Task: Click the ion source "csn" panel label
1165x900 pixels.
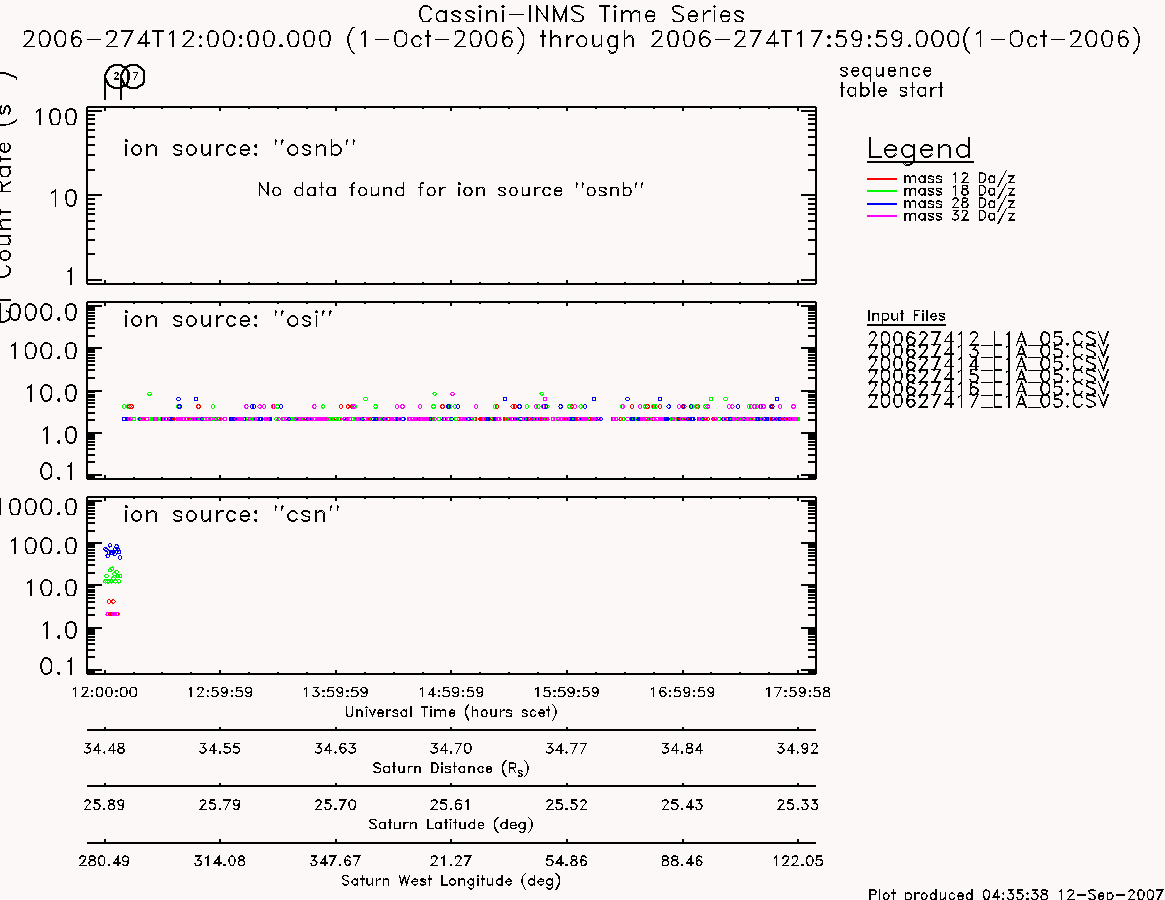Action: (x=231, y=514)
